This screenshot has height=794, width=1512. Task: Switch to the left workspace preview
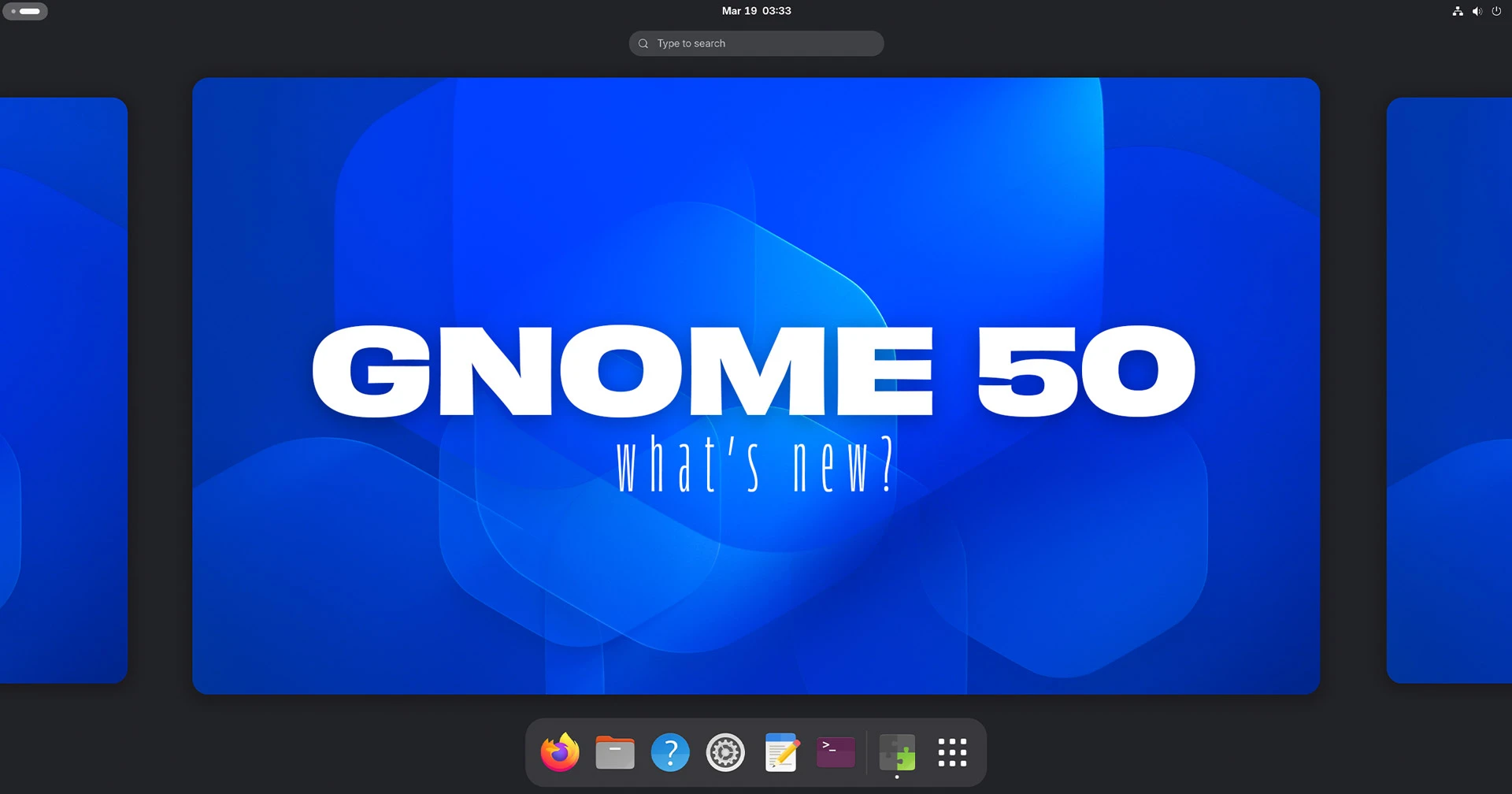tap(63, 390)
